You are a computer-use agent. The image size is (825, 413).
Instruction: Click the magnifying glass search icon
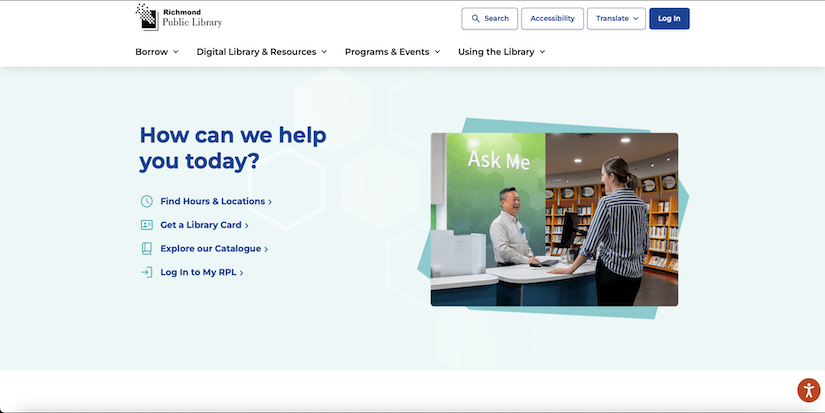(x=476, y=18)
